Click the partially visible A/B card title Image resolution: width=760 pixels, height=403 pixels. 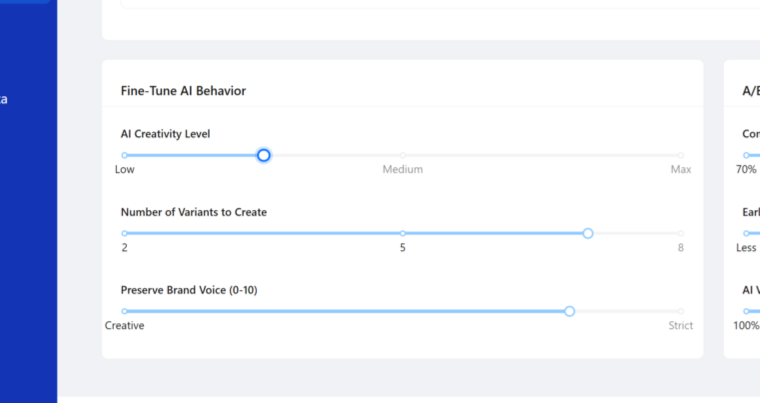[x=750, y=91]
